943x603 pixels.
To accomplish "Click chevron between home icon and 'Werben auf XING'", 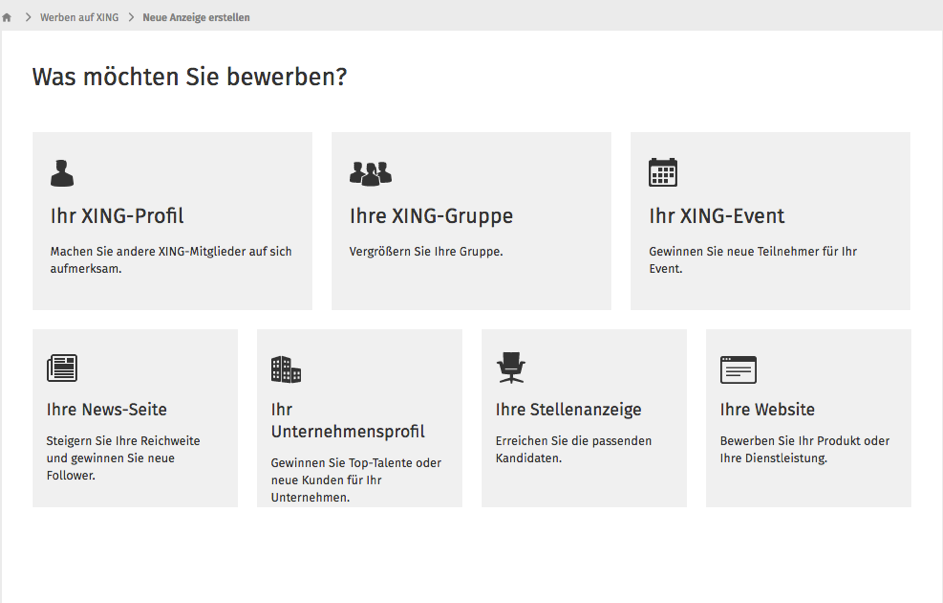I will pos(28,17).
